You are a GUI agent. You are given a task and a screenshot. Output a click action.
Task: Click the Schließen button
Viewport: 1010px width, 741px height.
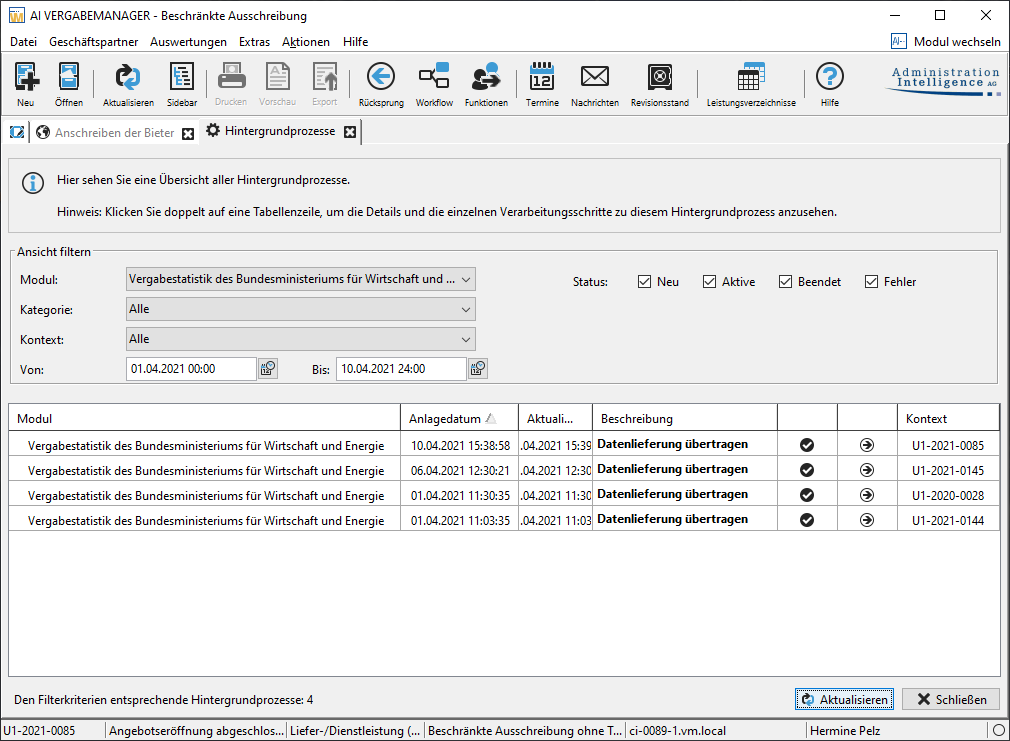coord(951,699)
